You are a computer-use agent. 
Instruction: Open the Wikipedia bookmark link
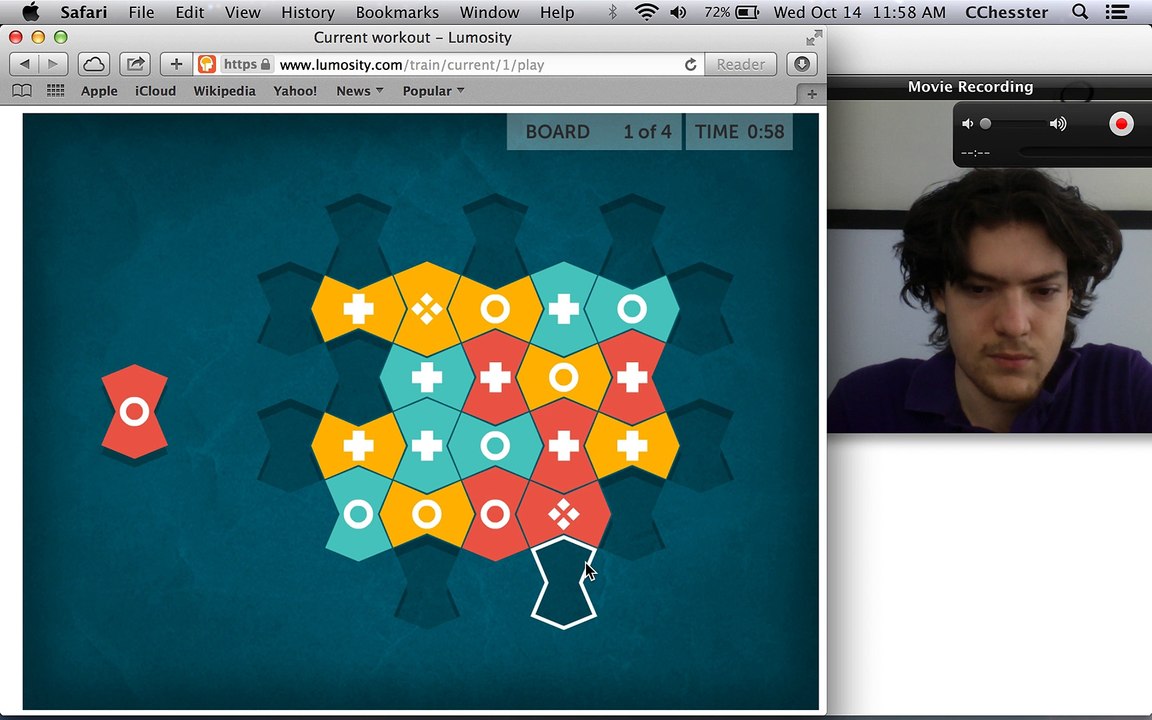point(224,90)
